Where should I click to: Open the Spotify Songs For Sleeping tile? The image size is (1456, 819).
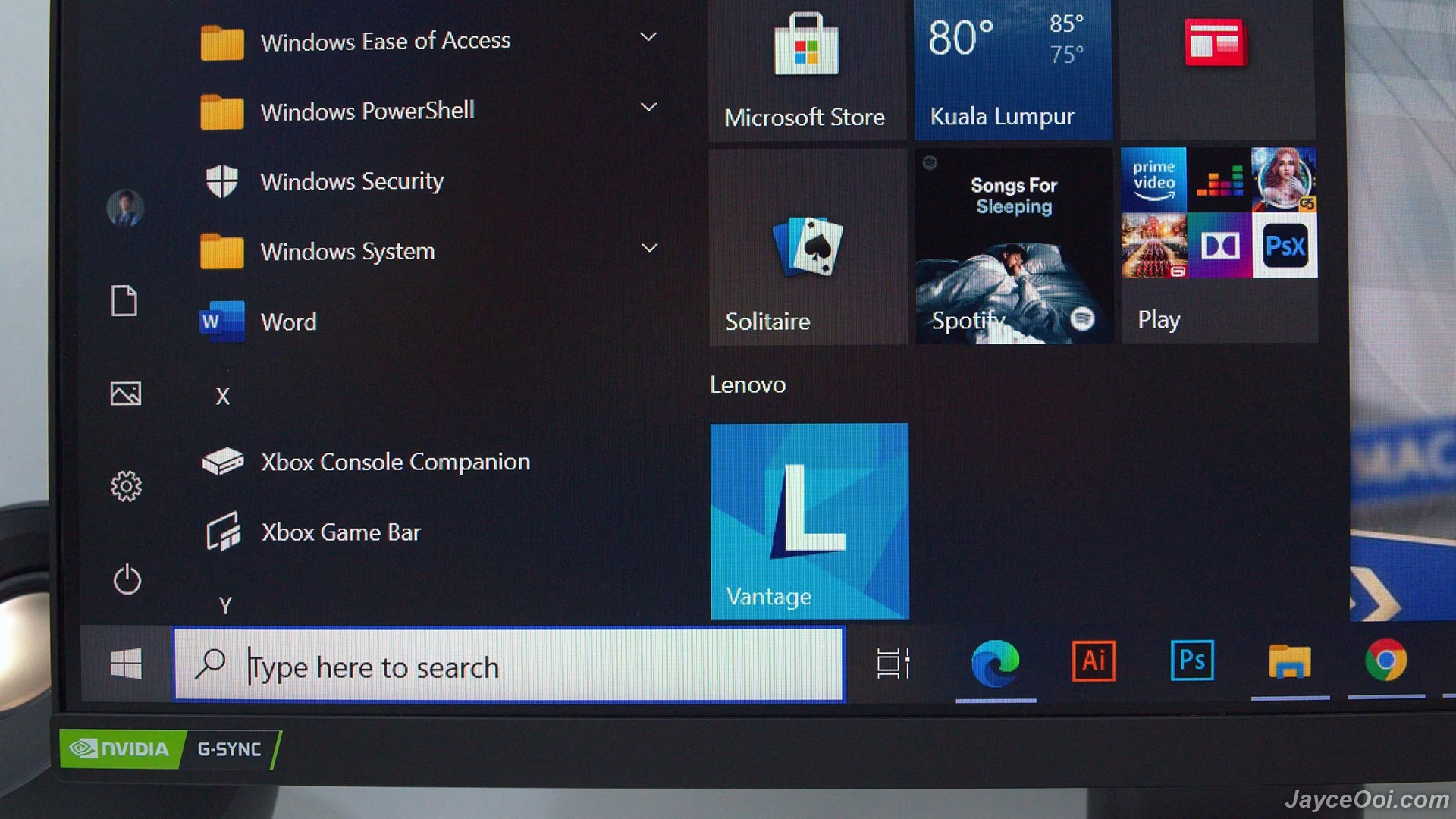1014,246
